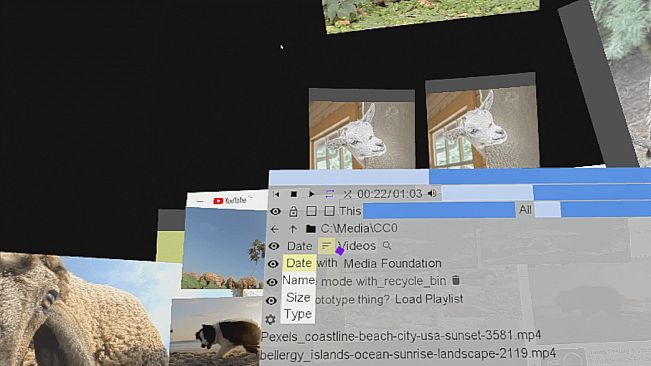Image resolution: width=651 pixels, height=366 pixels.
Task: Open settings with the gear icon
Action: [270, 320]
